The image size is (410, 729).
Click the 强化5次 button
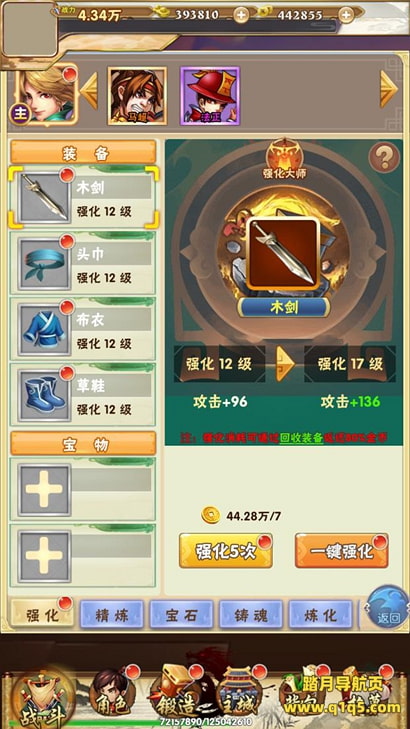(226, 551)
